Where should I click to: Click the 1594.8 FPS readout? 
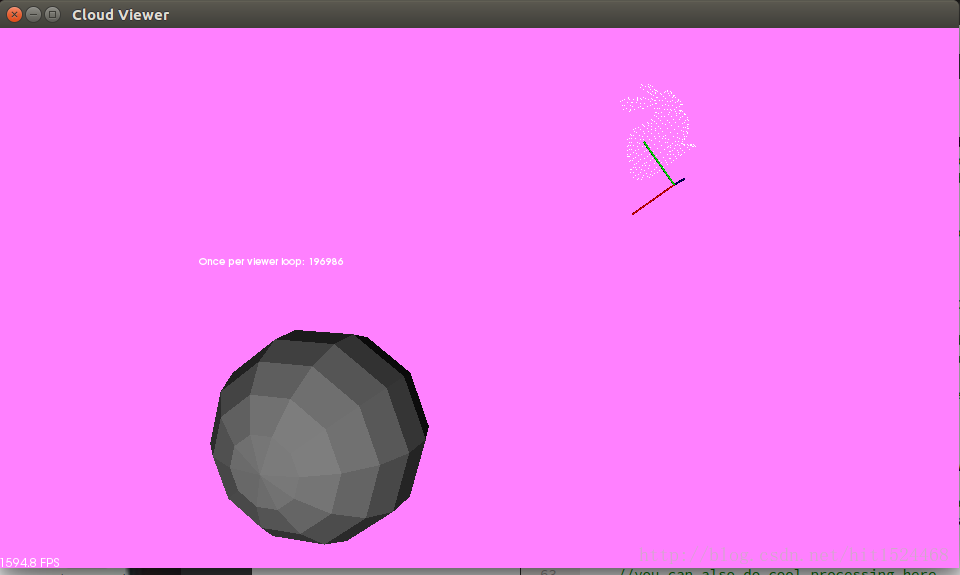point(30,562)
